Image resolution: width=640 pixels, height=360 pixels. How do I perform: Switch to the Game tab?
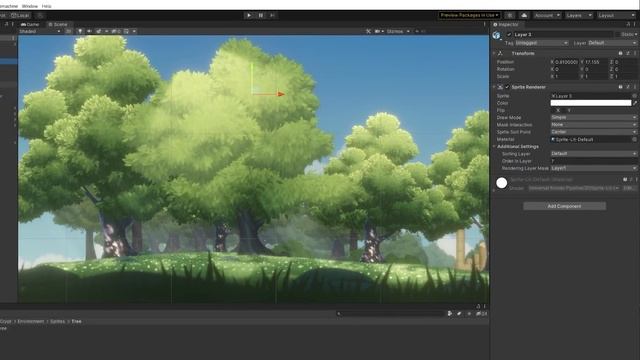(x=30, y=24)
